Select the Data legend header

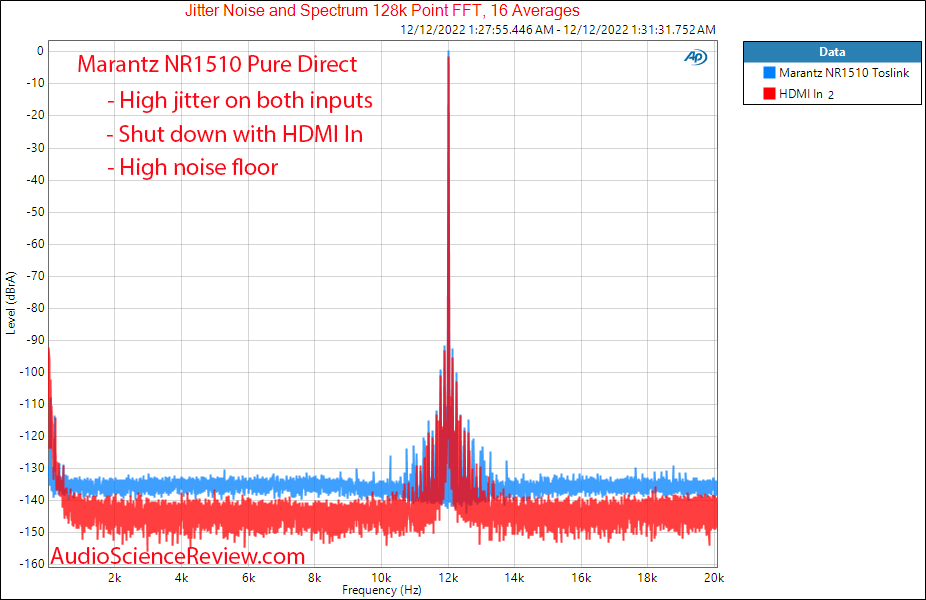(x=832, y=52)
